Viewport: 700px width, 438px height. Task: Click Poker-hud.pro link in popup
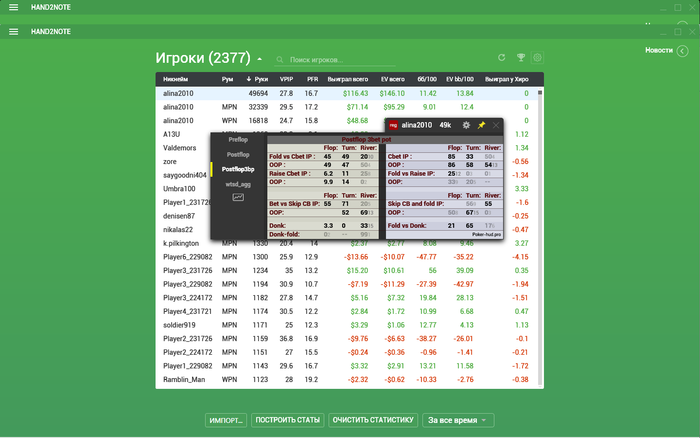[486, 234]
